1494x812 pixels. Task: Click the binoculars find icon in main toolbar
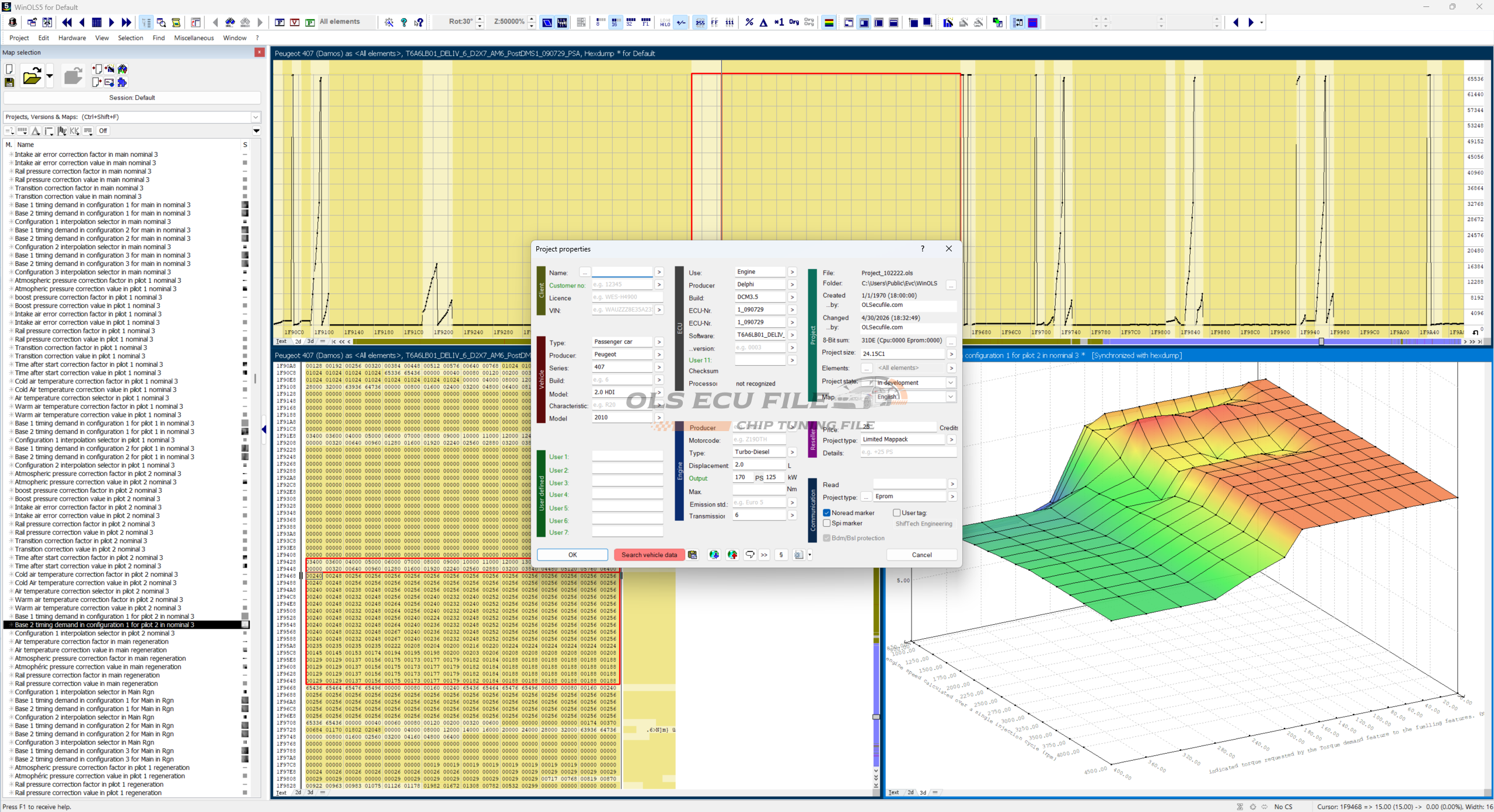point(230,22)
